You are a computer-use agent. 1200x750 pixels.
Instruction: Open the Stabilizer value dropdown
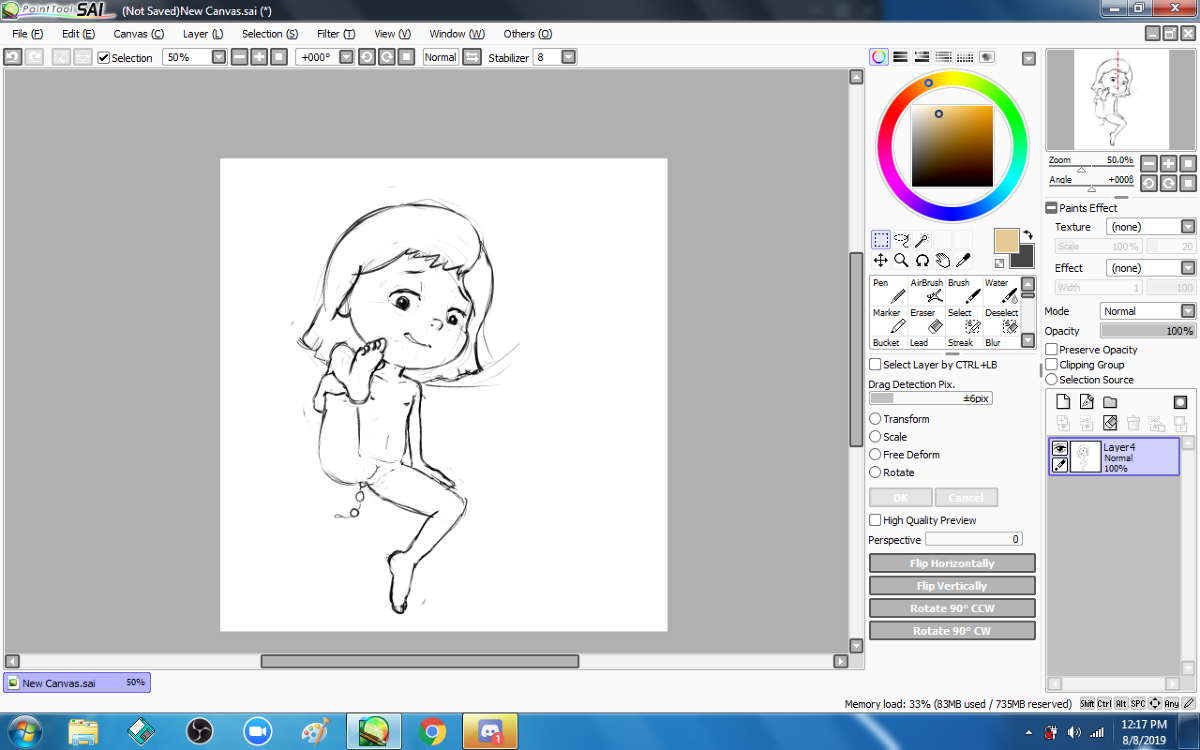click(568, 58)
